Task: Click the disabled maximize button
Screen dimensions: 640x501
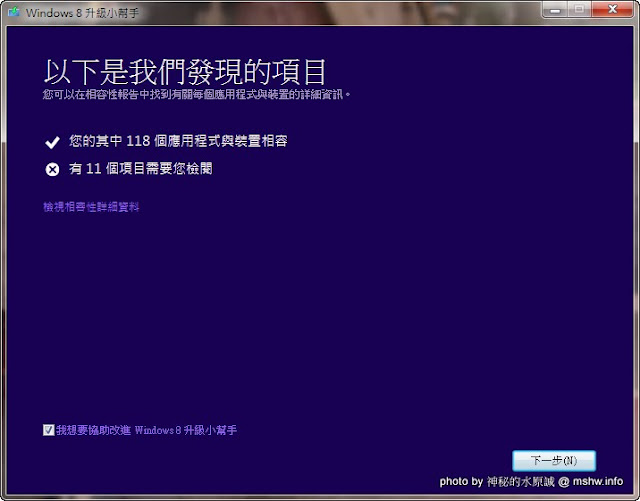Action: click(x=580, y=9)
